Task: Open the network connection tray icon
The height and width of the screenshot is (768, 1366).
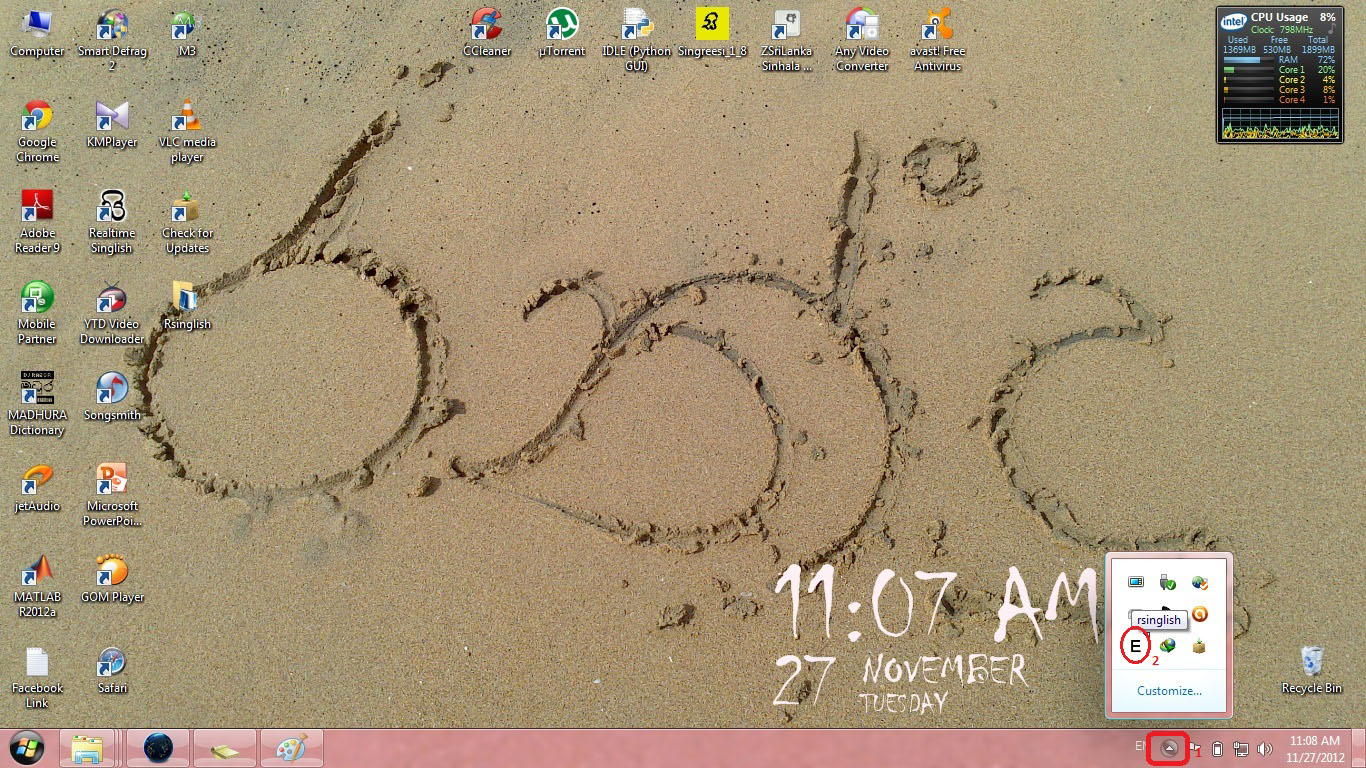Action: tap(1241, 748)
